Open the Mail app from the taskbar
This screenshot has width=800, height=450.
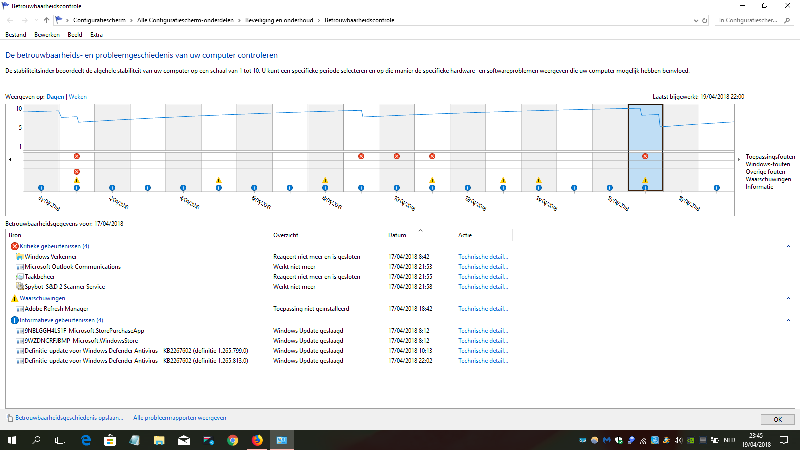coord(184,440)
